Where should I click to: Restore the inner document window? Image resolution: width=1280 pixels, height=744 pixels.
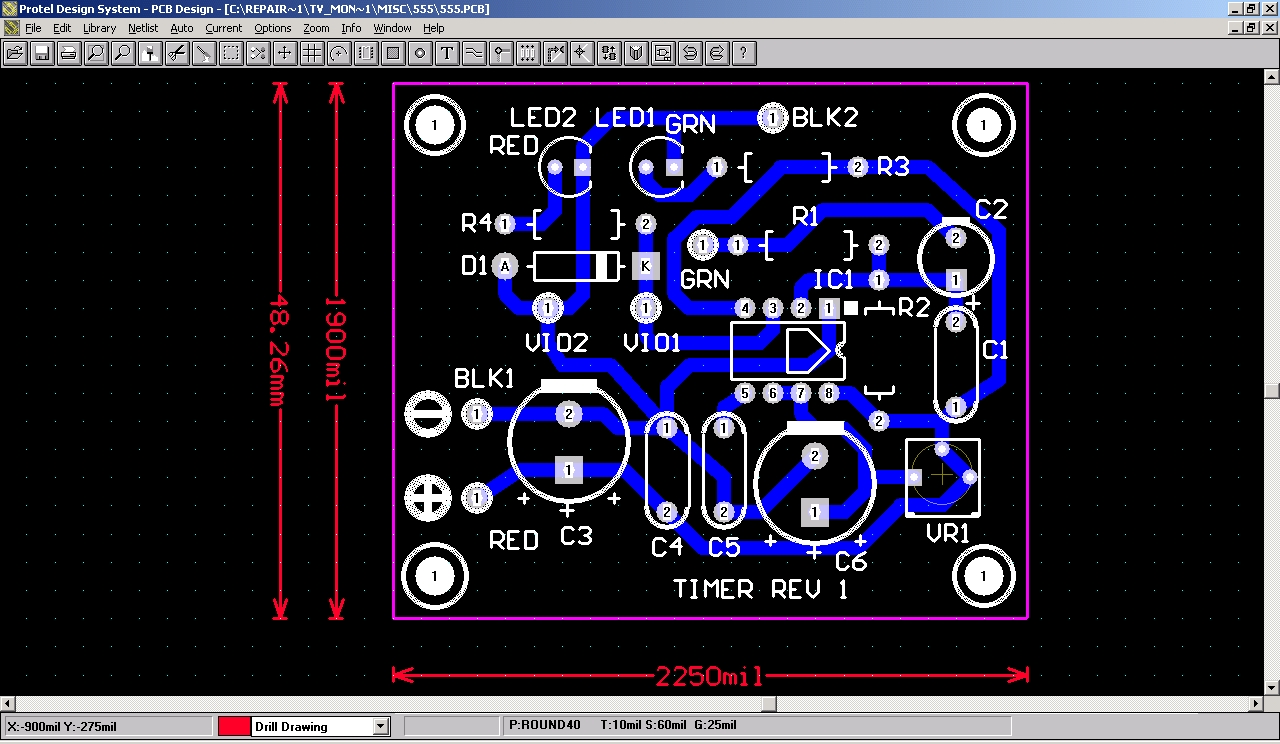[x=1252, y=28]
